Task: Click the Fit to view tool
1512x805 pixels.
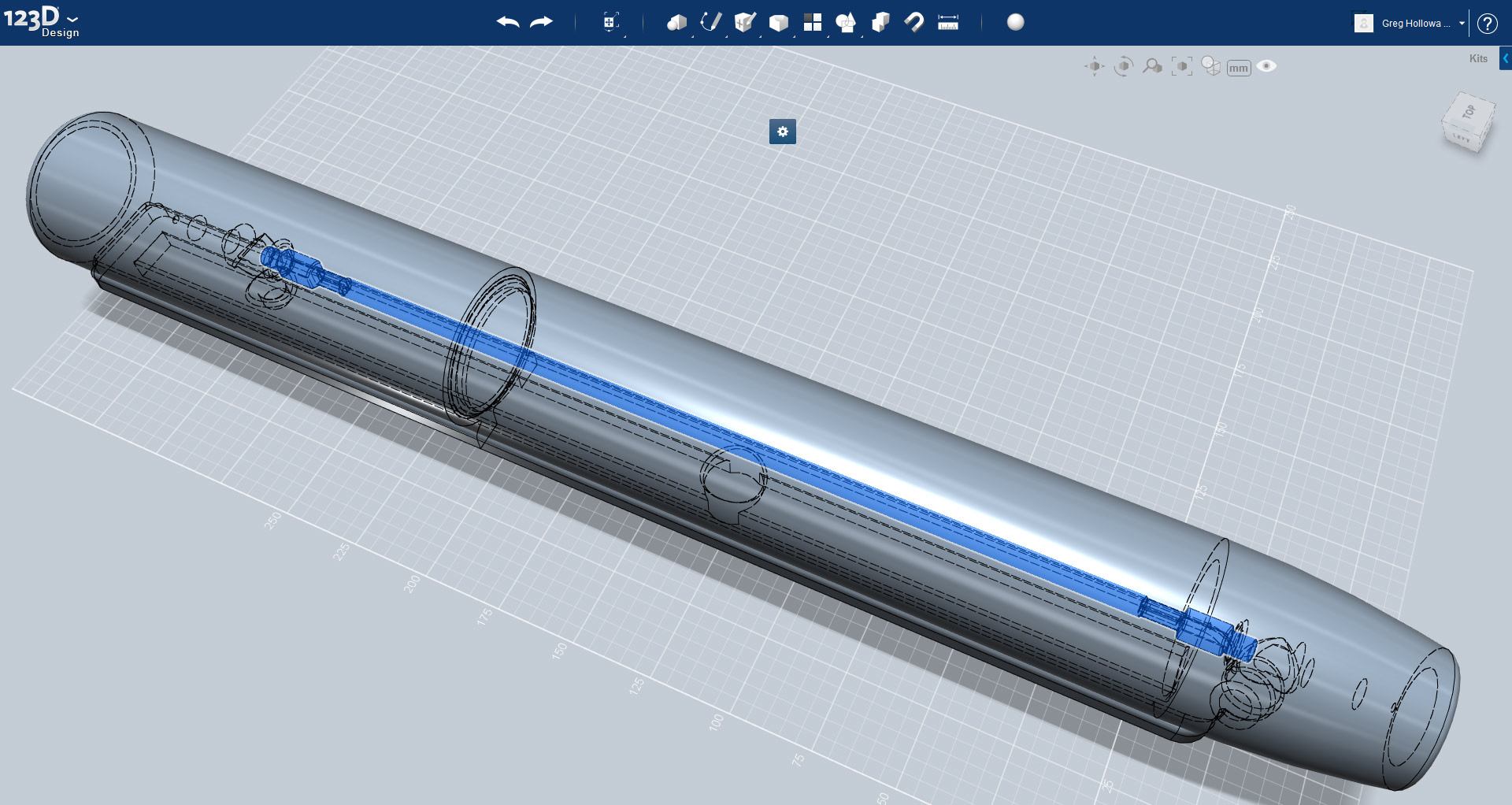Action: pyautogui.click(x=1181, y=66)
